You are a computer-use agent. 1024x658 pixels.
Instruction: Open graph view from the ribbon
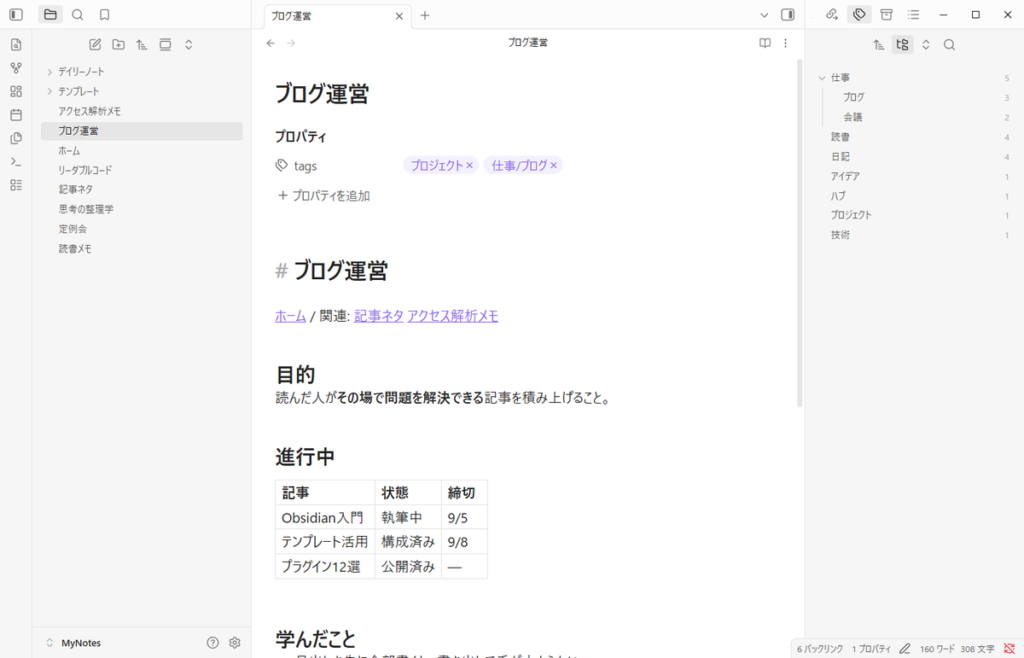pyautogui.click(x=16, y=68)
